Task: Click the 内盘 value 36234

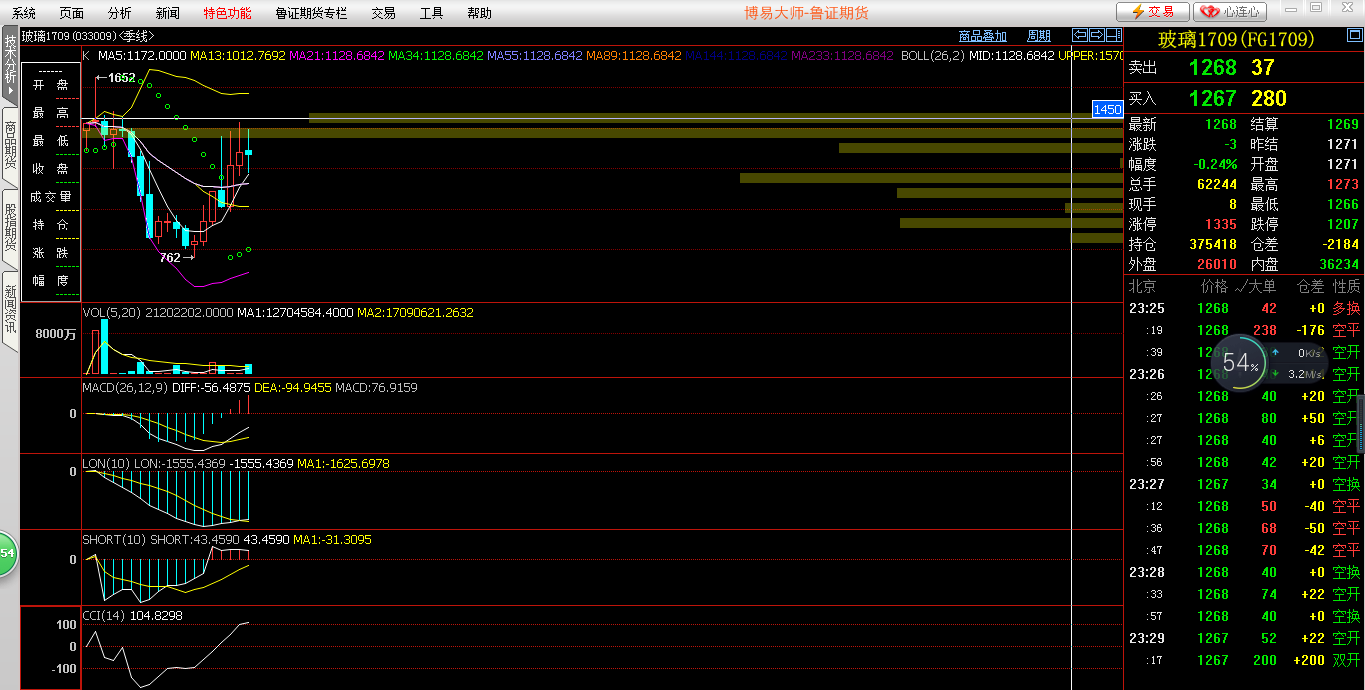Action: (x=1338, y=264)
